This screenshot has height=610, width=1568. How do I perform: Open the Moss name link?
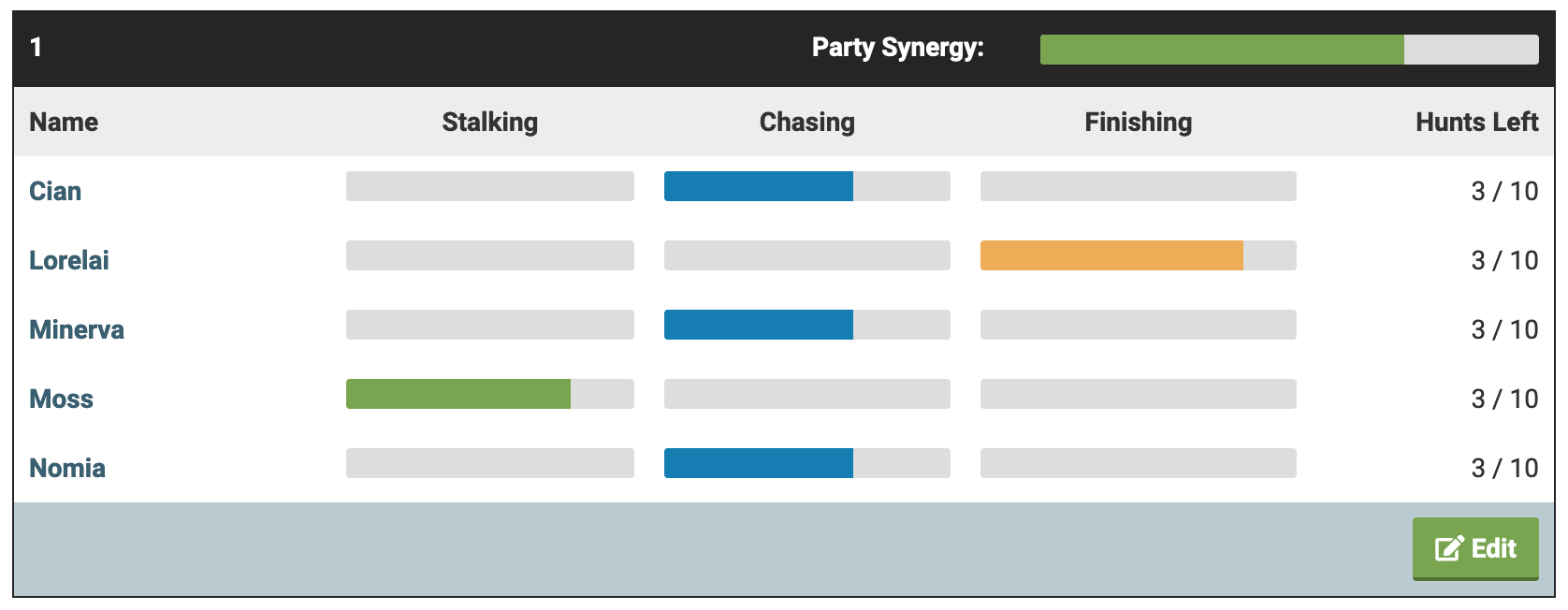point(62,399)
